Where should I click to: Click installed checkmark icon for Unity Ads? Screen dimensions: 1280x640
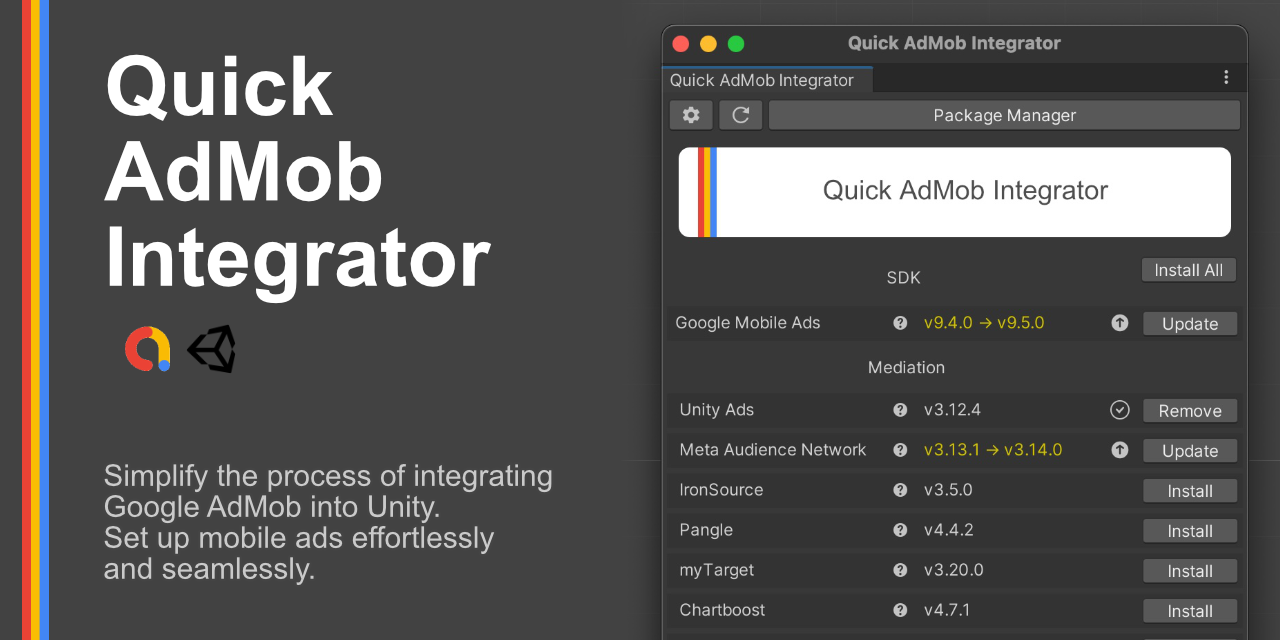pos(1120,410)
